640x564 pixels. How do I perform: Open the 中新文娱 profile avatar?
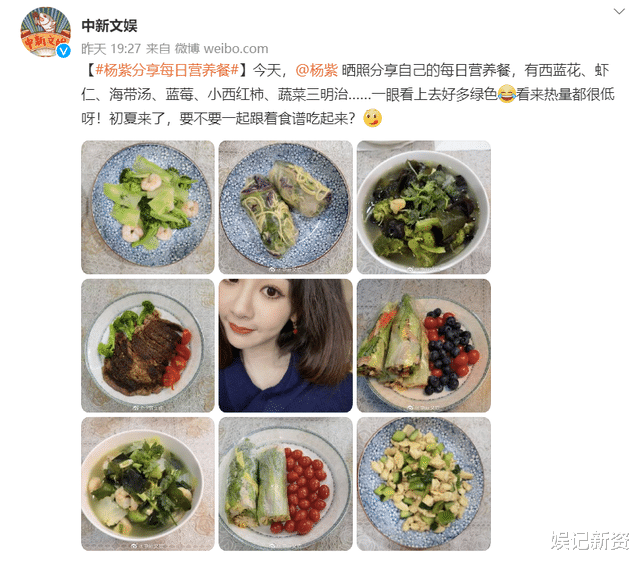[x=45, y=32]
